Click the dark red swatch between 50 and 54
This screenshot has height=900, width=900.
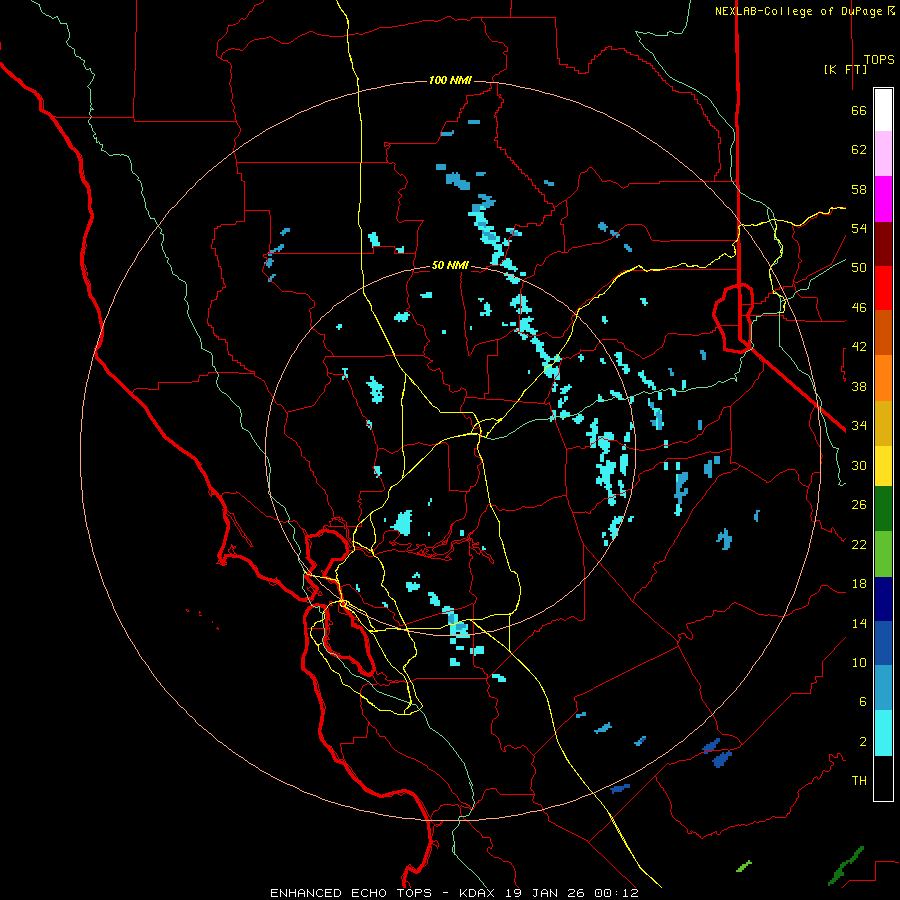(x=883, y=244)
